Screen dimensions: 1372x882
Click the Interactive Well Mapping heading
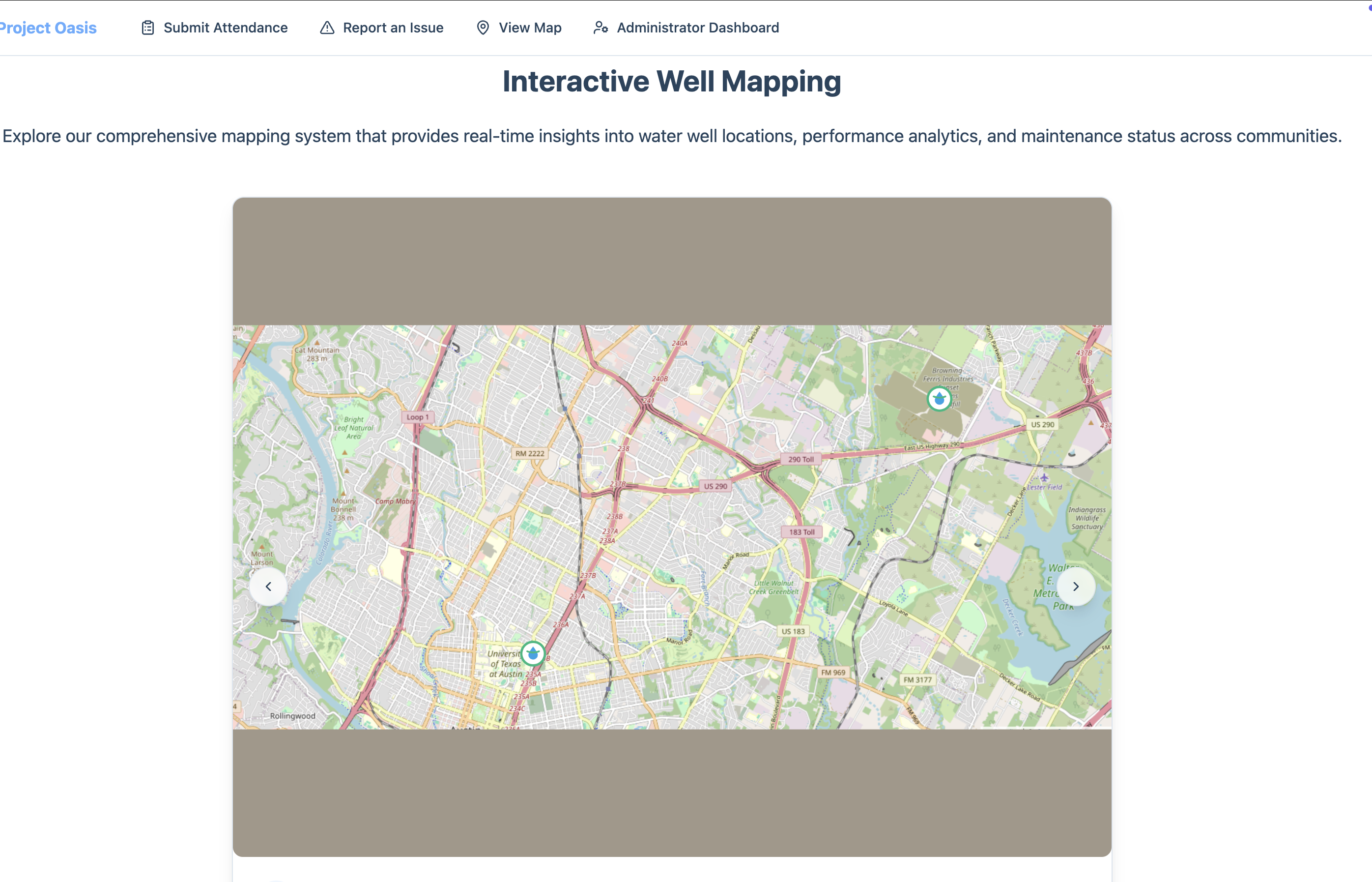pyautogui.click(x=671, y=81)
